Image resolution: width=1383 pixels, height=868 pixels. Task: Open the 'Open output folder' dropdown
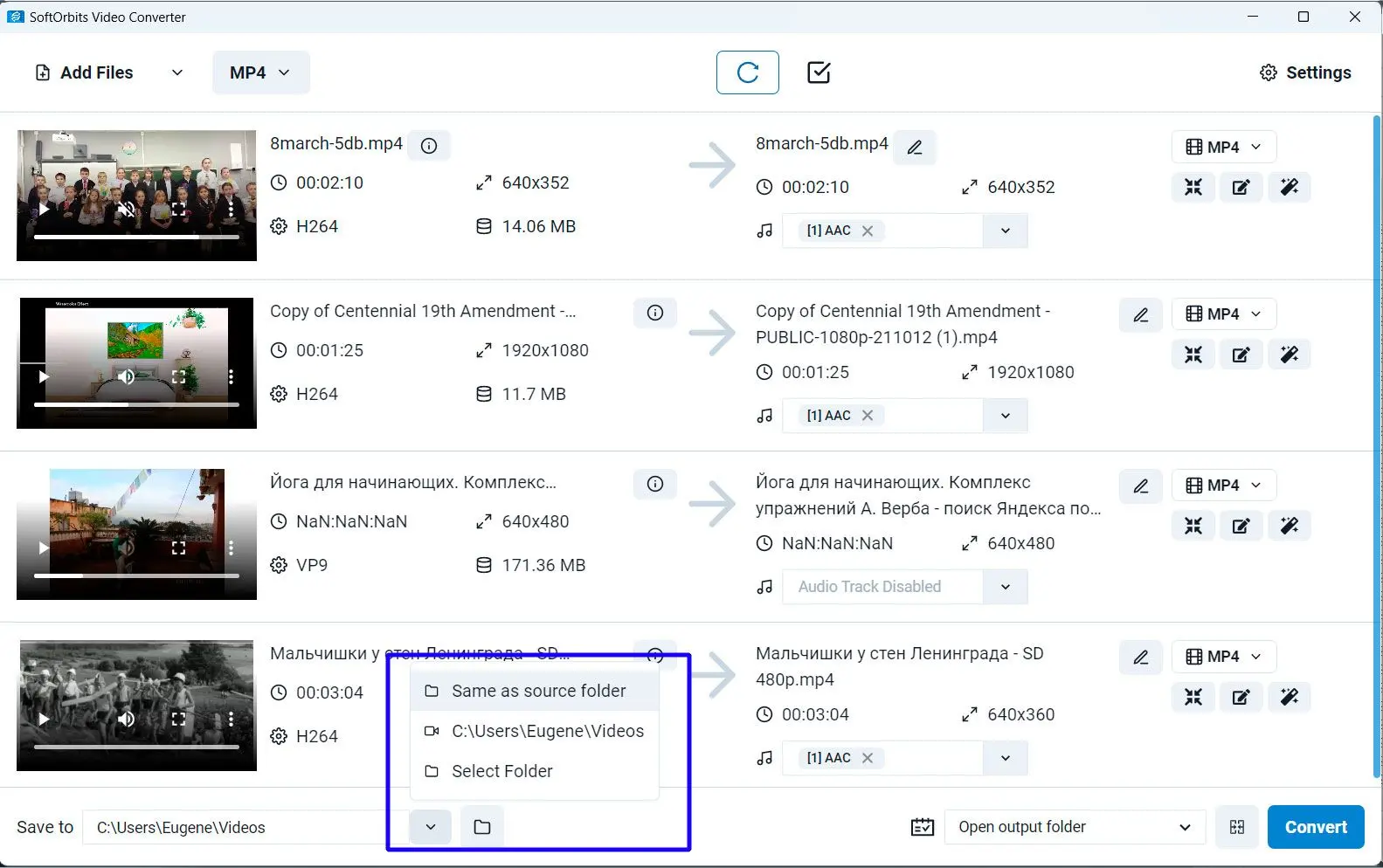[x=1075, y=827]
